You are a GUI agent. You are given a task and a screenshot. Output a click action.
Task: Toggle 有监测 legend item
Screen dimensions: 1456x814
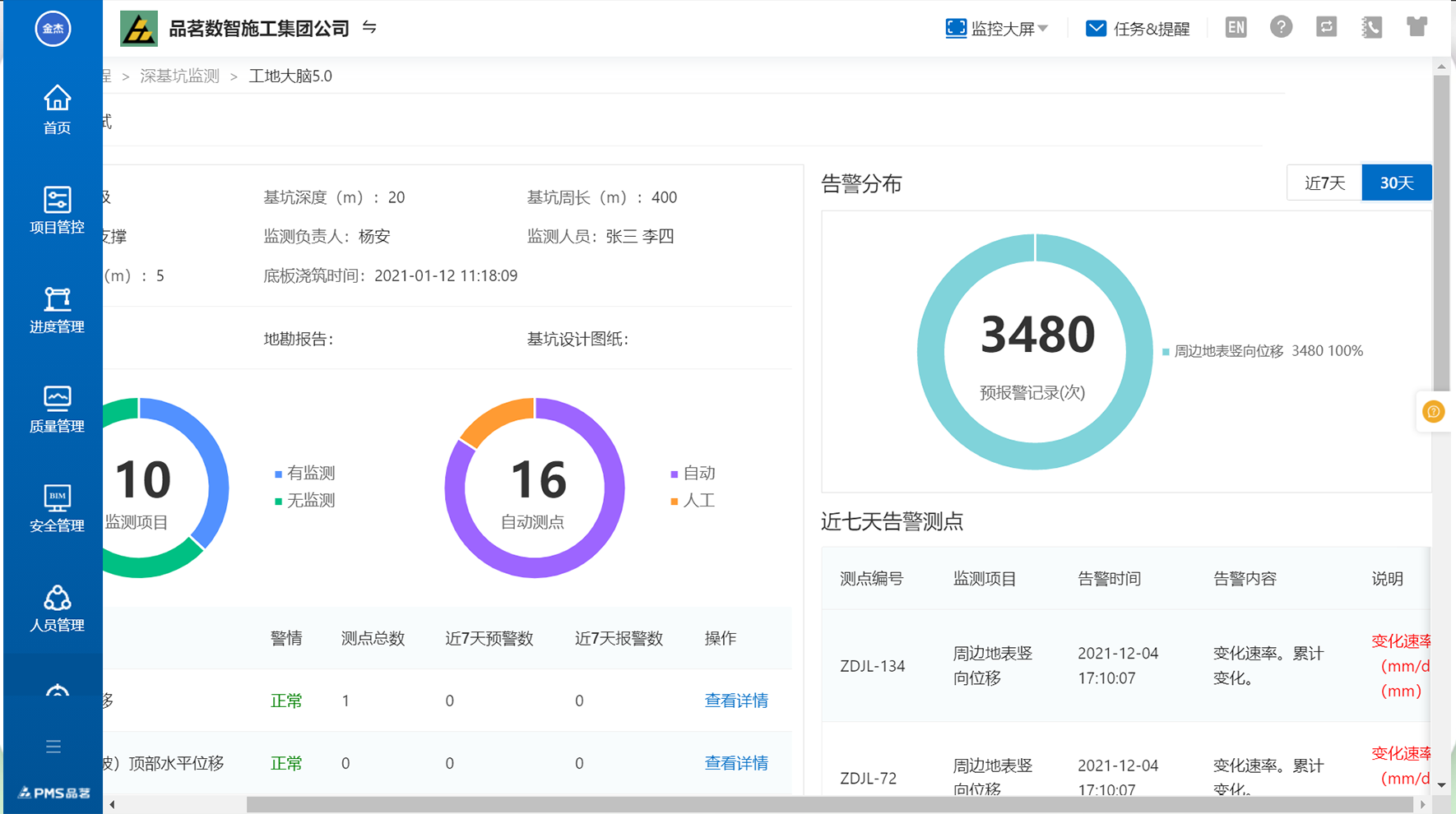304,473
